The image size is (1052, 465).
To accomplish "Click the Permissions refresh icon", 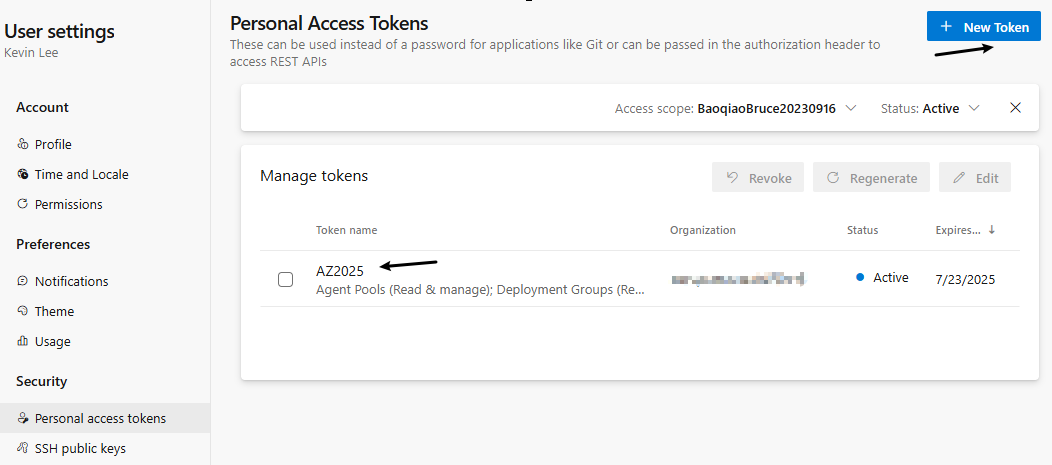I will [x=23, y=204].
